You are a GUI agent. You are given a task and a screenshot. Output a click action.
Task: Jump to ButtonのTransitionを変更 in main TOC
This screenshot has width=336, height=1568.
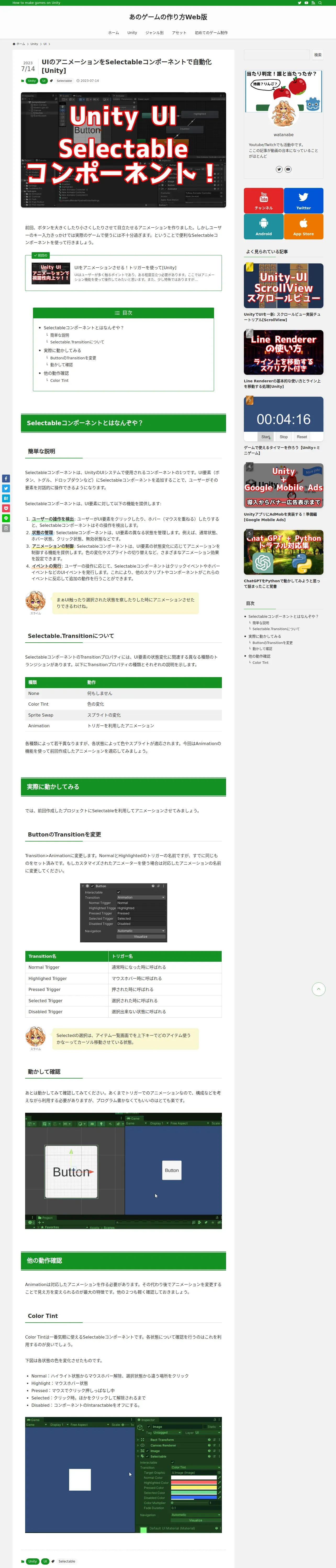click(73, 358)
